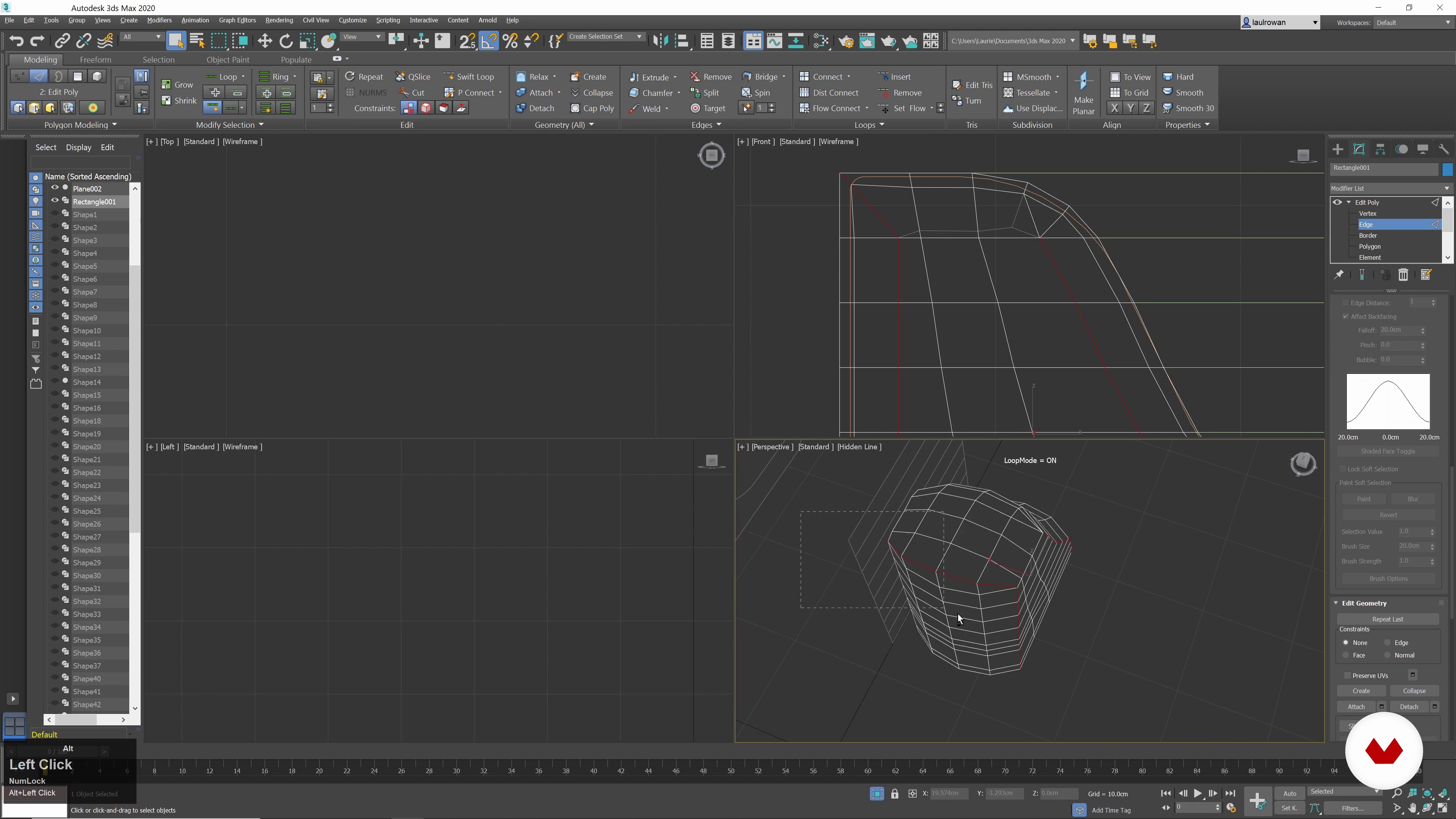Screen dimensions: 1456x819
Task: Select the Polygon sub-object level
Action: [1370, 246]
